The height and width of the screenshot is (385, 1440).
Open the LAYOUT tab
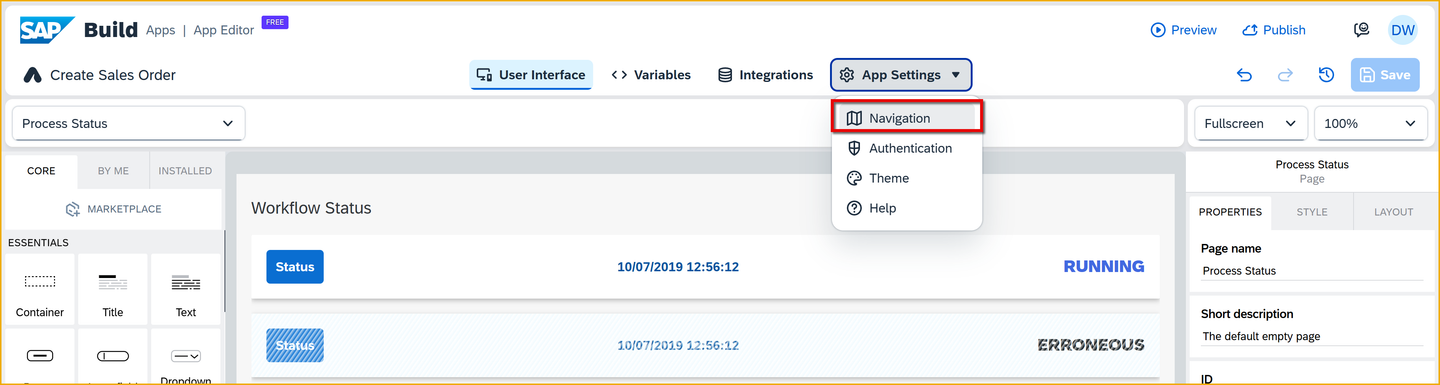point(1393,212)
